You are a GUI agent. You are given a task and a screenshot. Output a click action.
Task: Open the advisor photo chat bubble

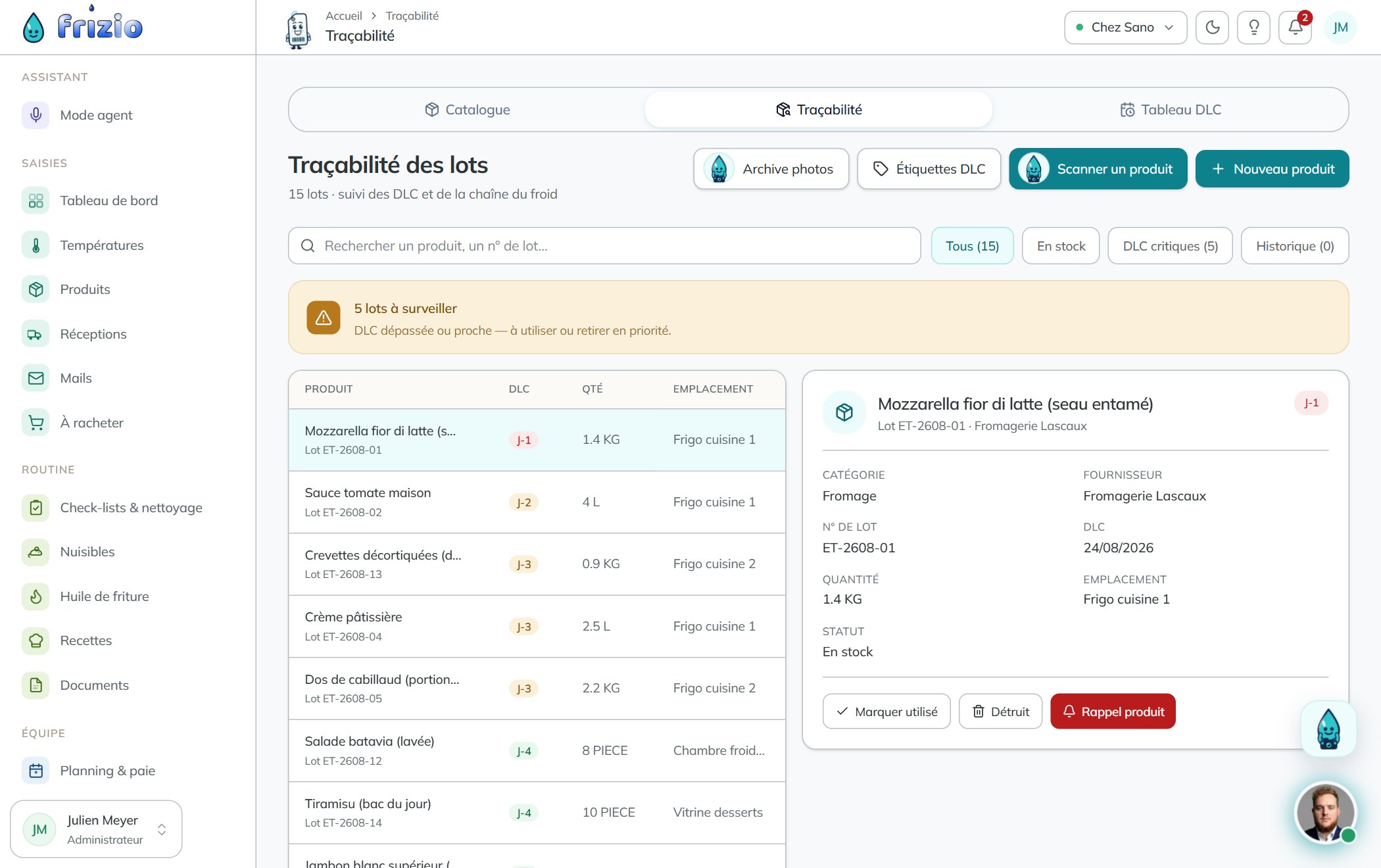1326,813
